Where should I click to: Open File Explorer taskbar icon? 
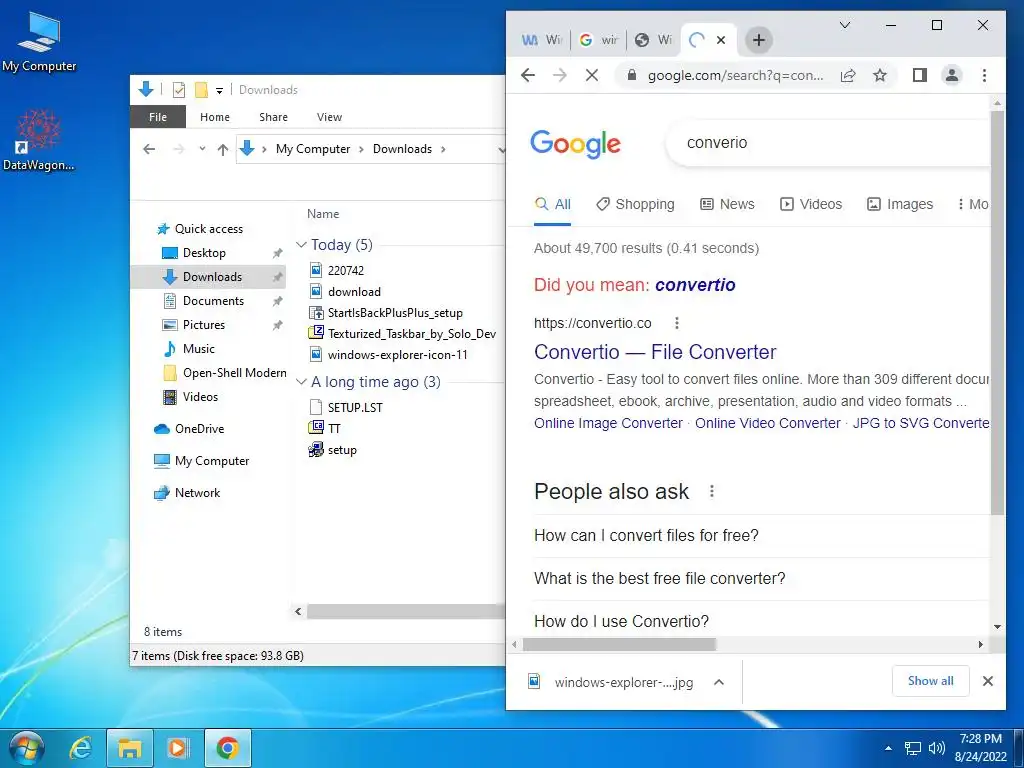tap(129, 748)
